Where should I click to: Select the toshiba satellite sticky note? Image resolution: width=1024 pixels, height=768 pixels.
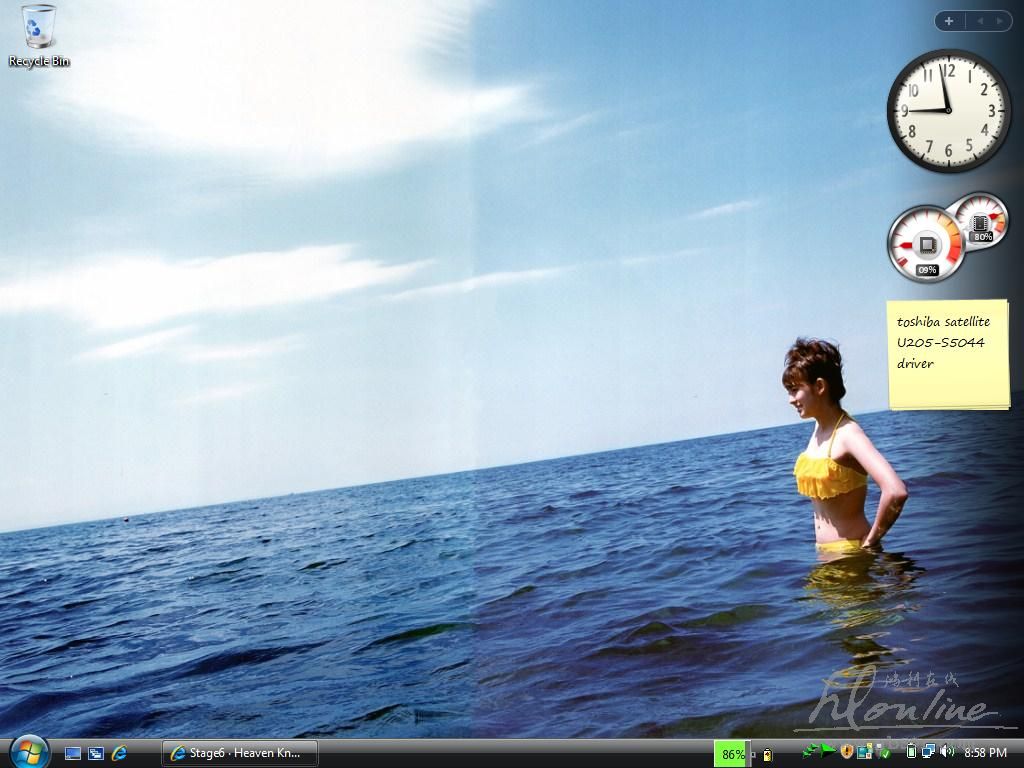coord(947,355)
